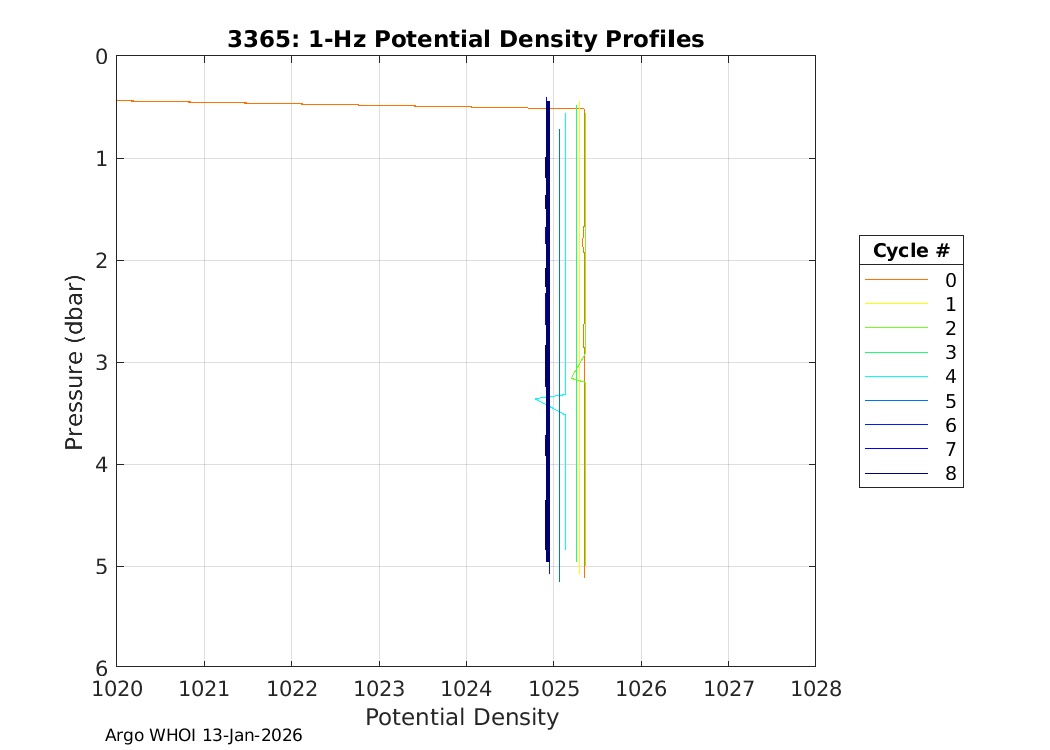Click the x-axis tick label 1025
The width and height of the screenshot is (1050, 750).
(x=553, y=689)
